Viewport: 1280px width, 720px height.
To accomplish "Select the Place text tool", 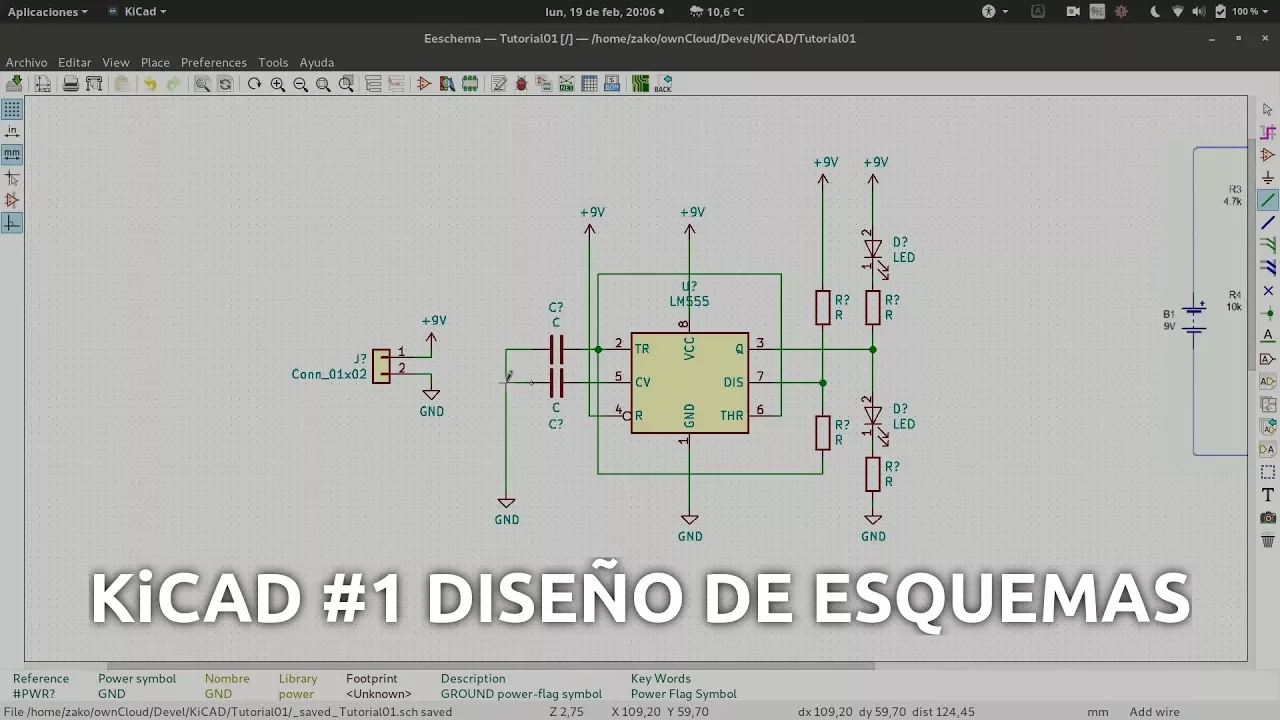I will tap(1268, 495).
